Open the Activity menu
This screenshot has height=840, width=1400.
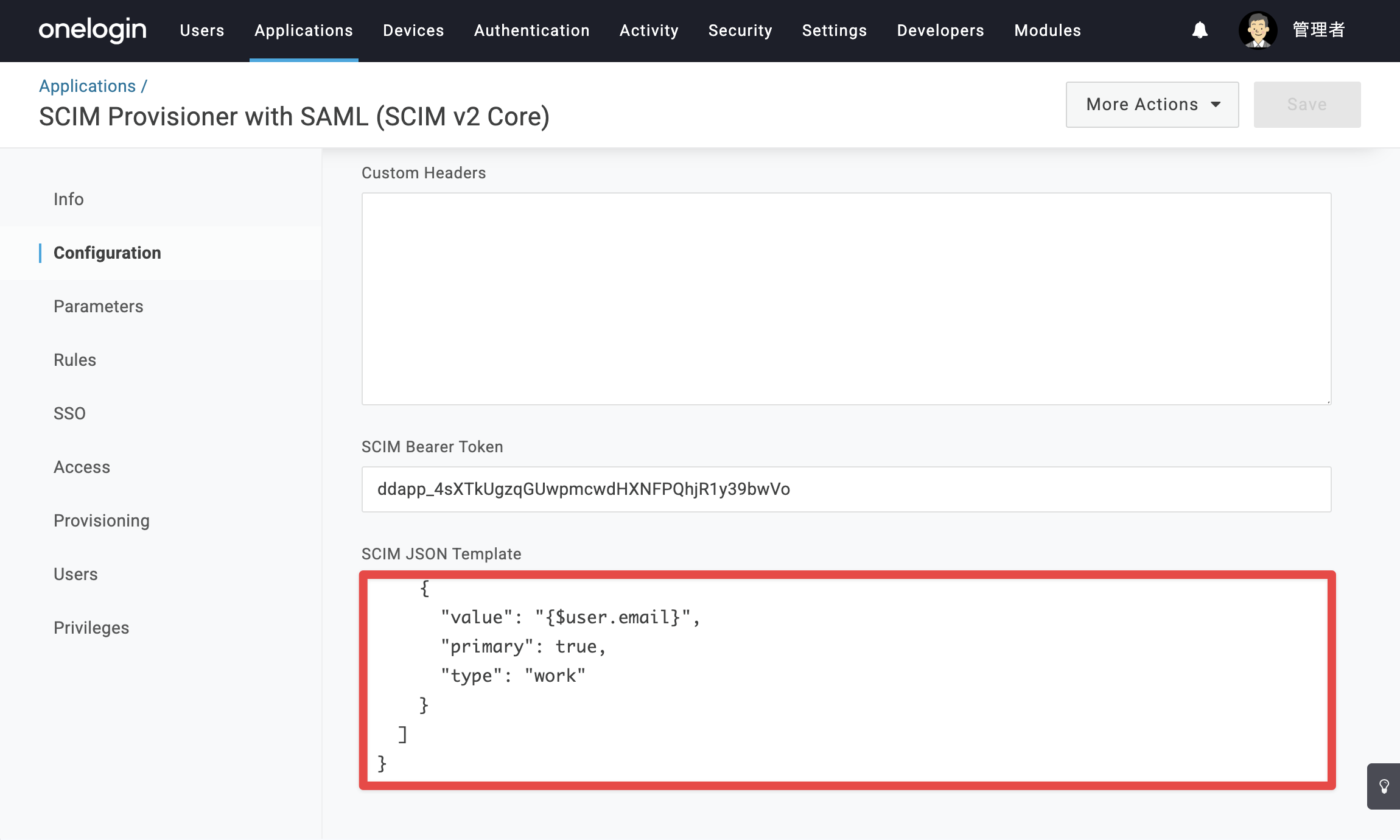point(649,30)
